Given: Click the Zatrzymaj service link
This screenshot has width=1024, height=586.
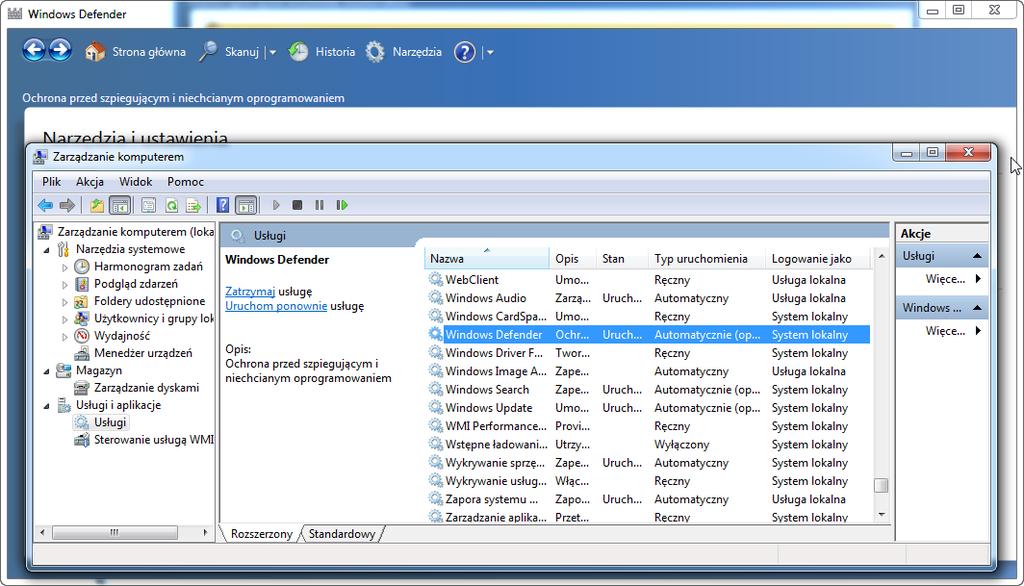Looking at the screenshot, I should [250, 291].
